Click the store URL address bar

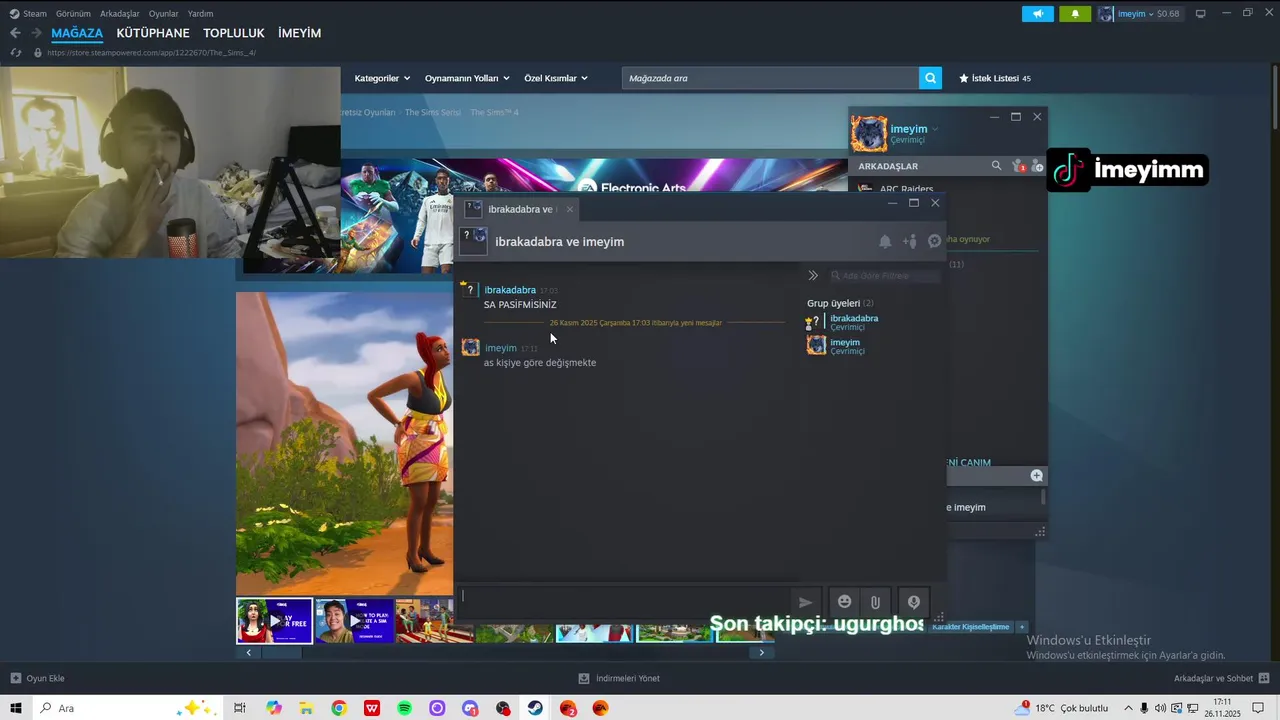150,53
